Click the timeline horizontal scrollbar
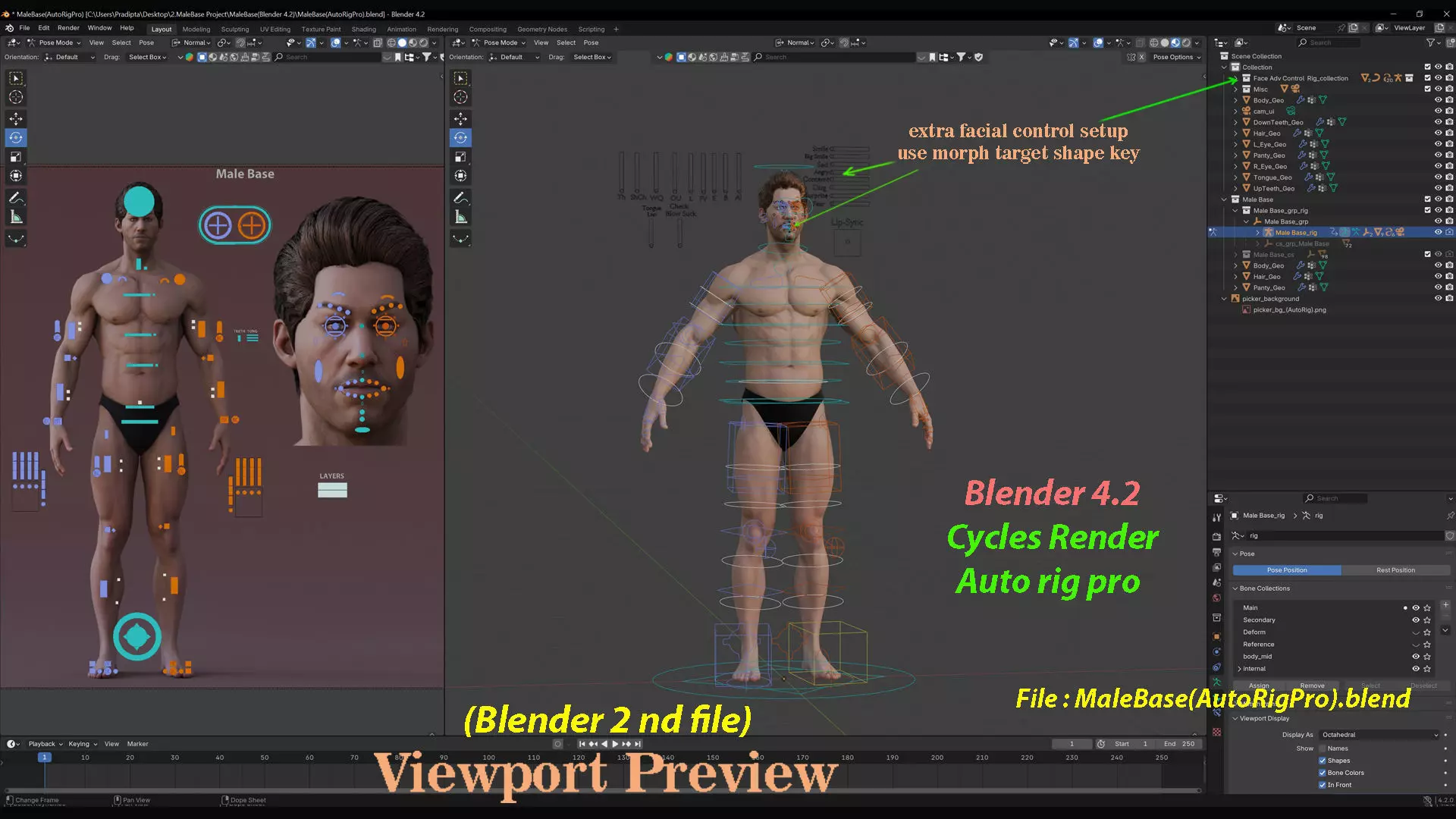Screen dimensions: 1456x819 point(603,790)
